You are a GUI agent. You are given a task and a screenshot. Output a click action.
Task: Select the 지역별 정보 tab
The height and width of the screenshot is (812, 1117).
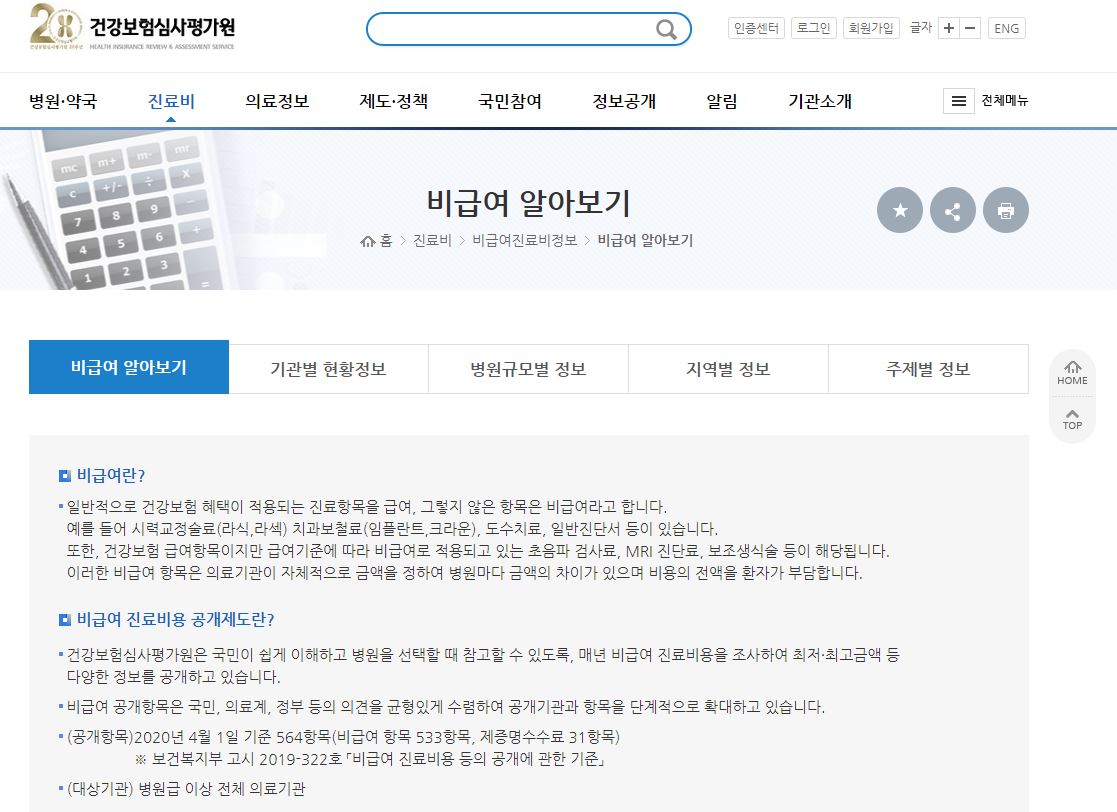pos(727,368)
